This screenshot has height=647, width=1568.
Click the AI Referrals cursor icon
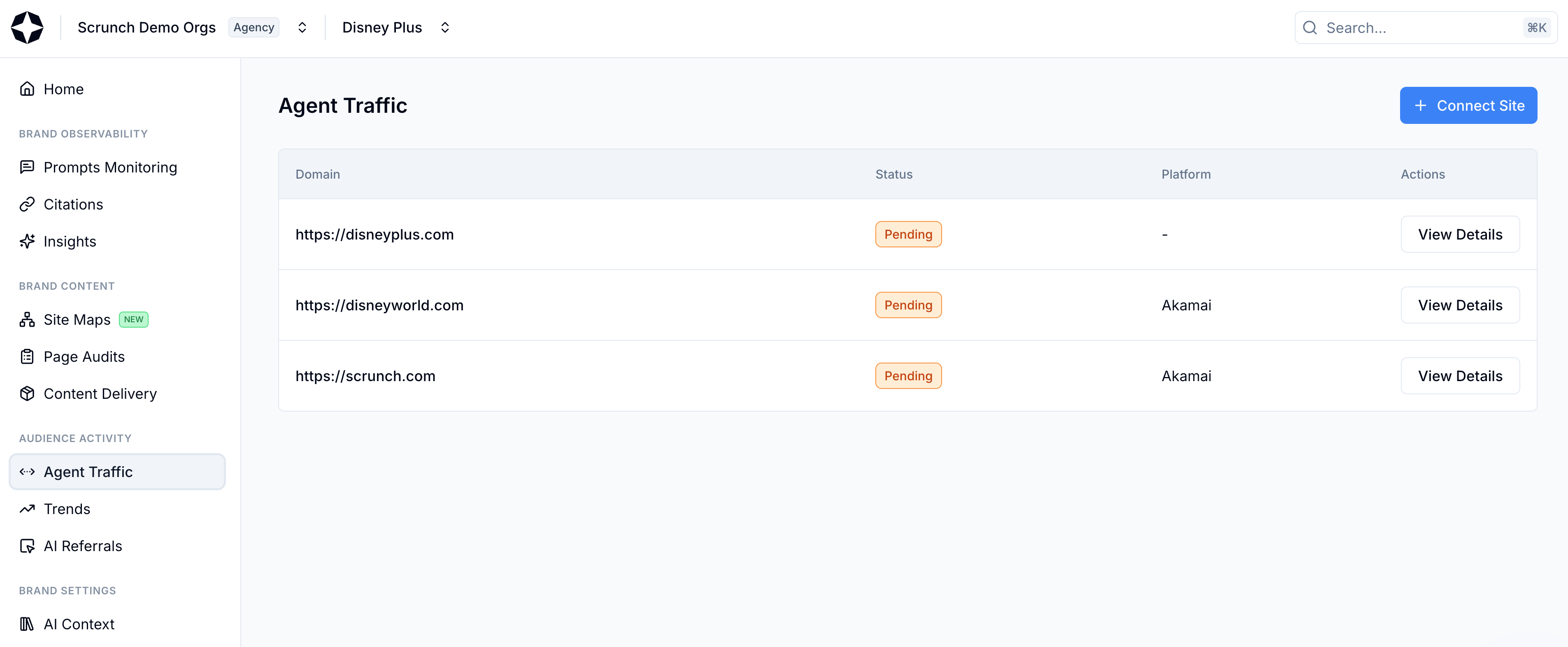coord(27,546)
